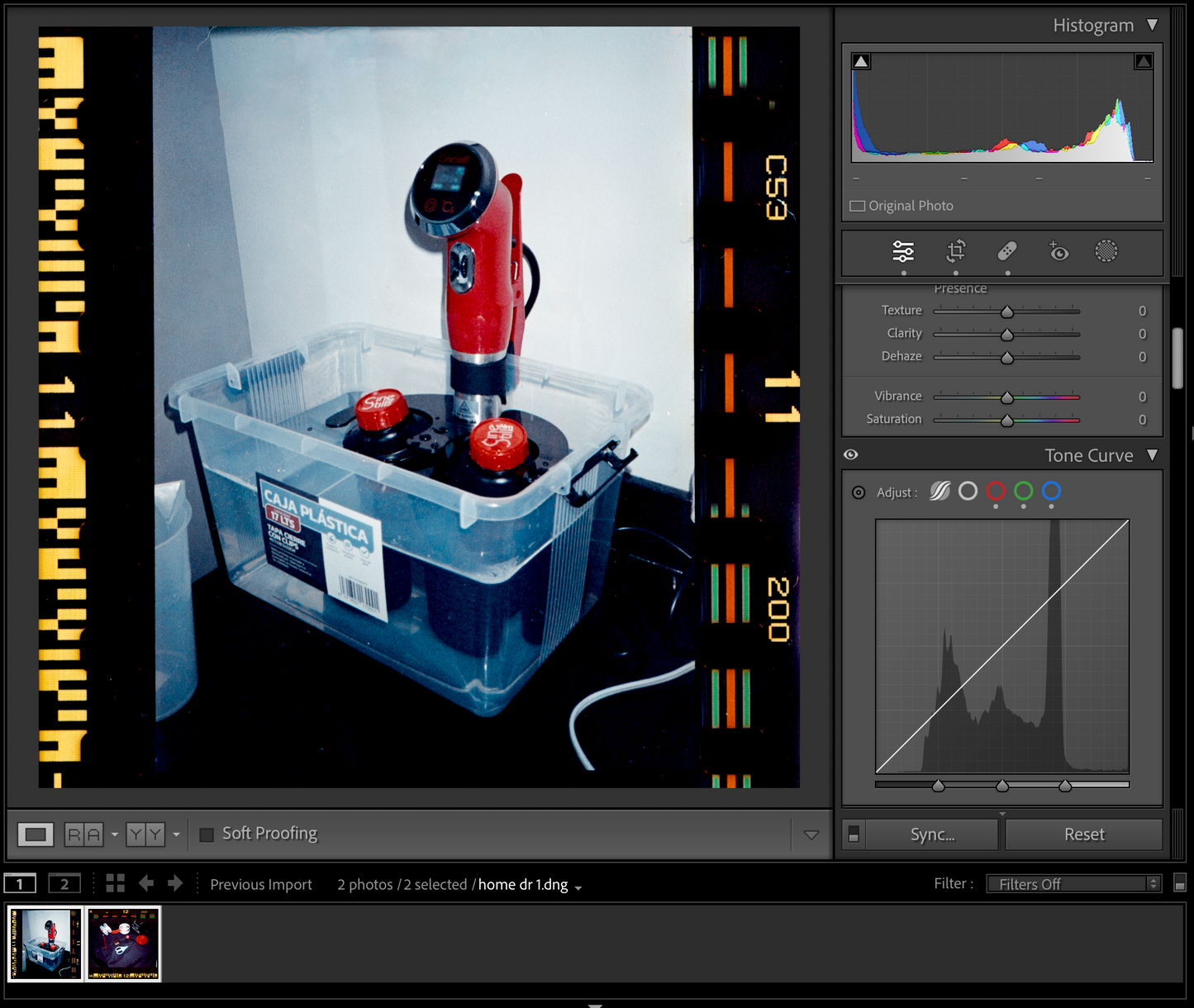Select the Healing brush tool

pos(1007,251)
